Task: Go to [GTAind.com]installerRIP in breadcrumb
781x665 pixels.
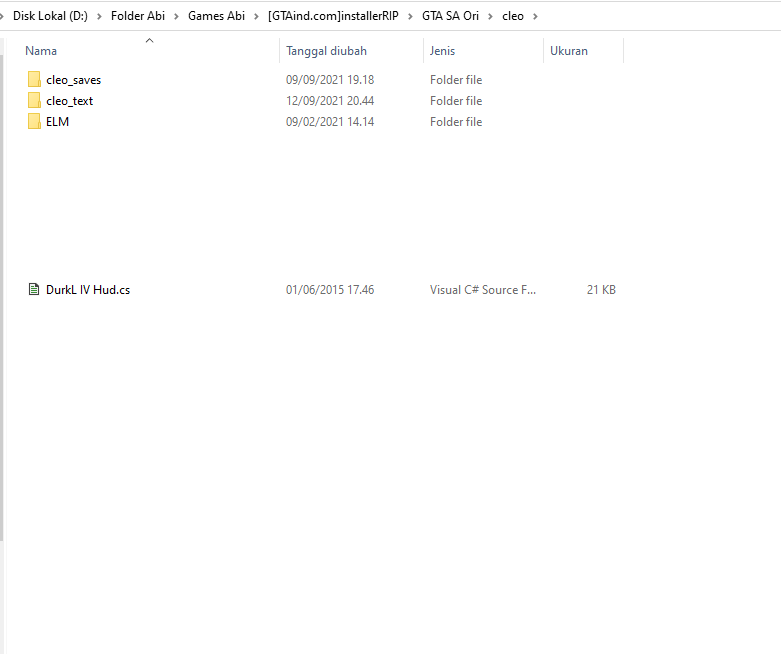Action: coord(333,16)
